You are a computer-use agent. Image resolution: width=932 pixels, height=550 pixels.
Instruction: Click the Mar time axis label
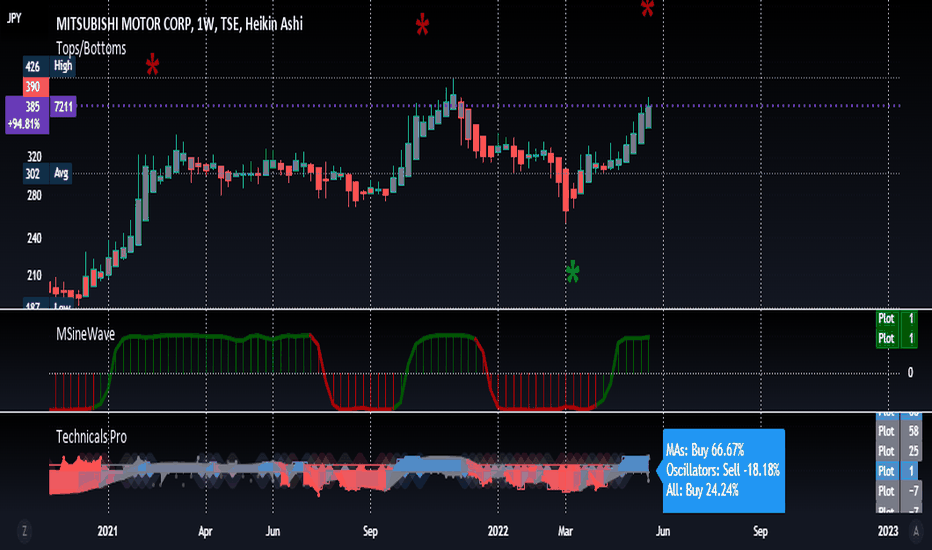point(565,531)
